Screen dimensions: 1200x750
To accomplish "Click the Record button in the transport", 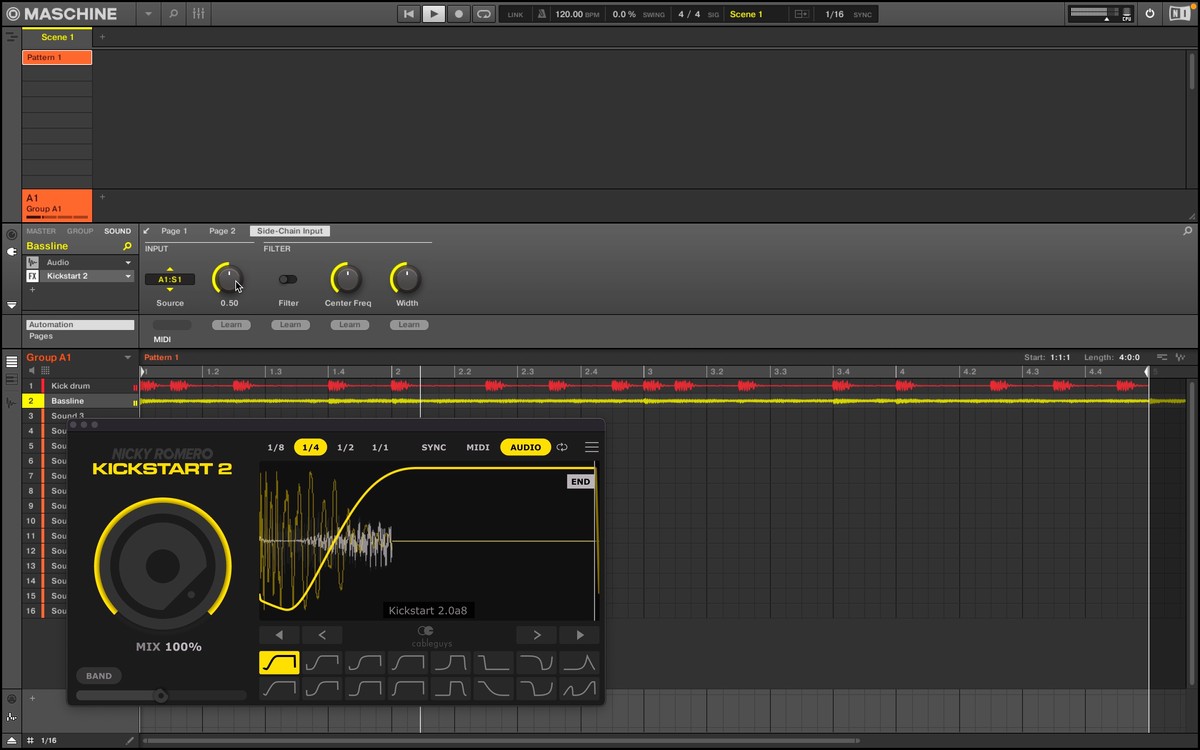I will 459,14.
